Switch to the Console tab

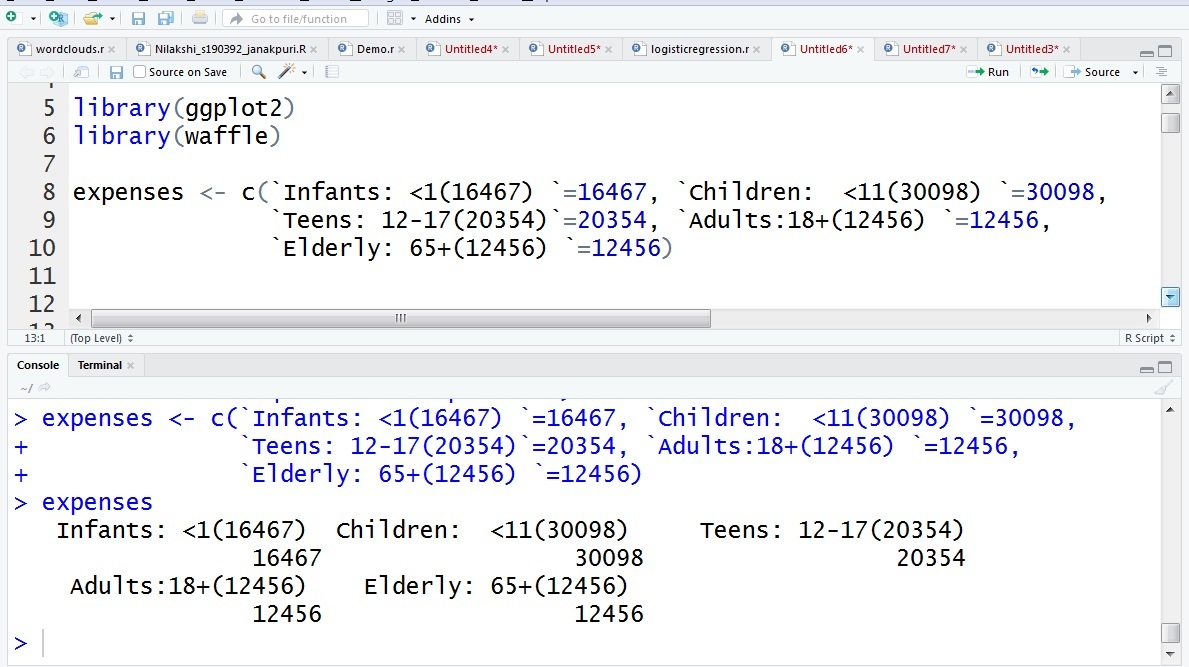point(38,365)
